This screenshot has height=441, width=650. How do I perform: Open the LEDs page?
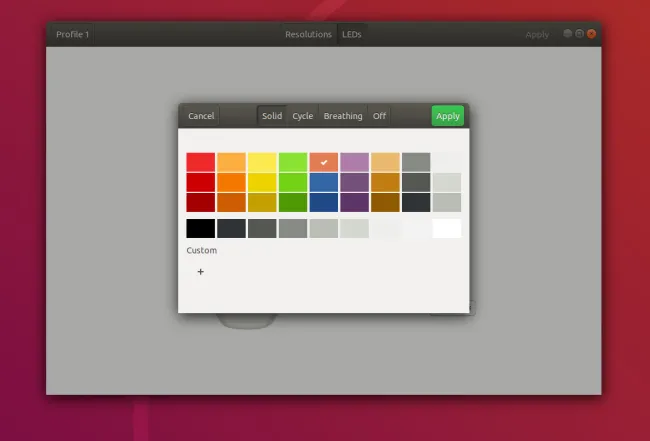coord(352,34)
